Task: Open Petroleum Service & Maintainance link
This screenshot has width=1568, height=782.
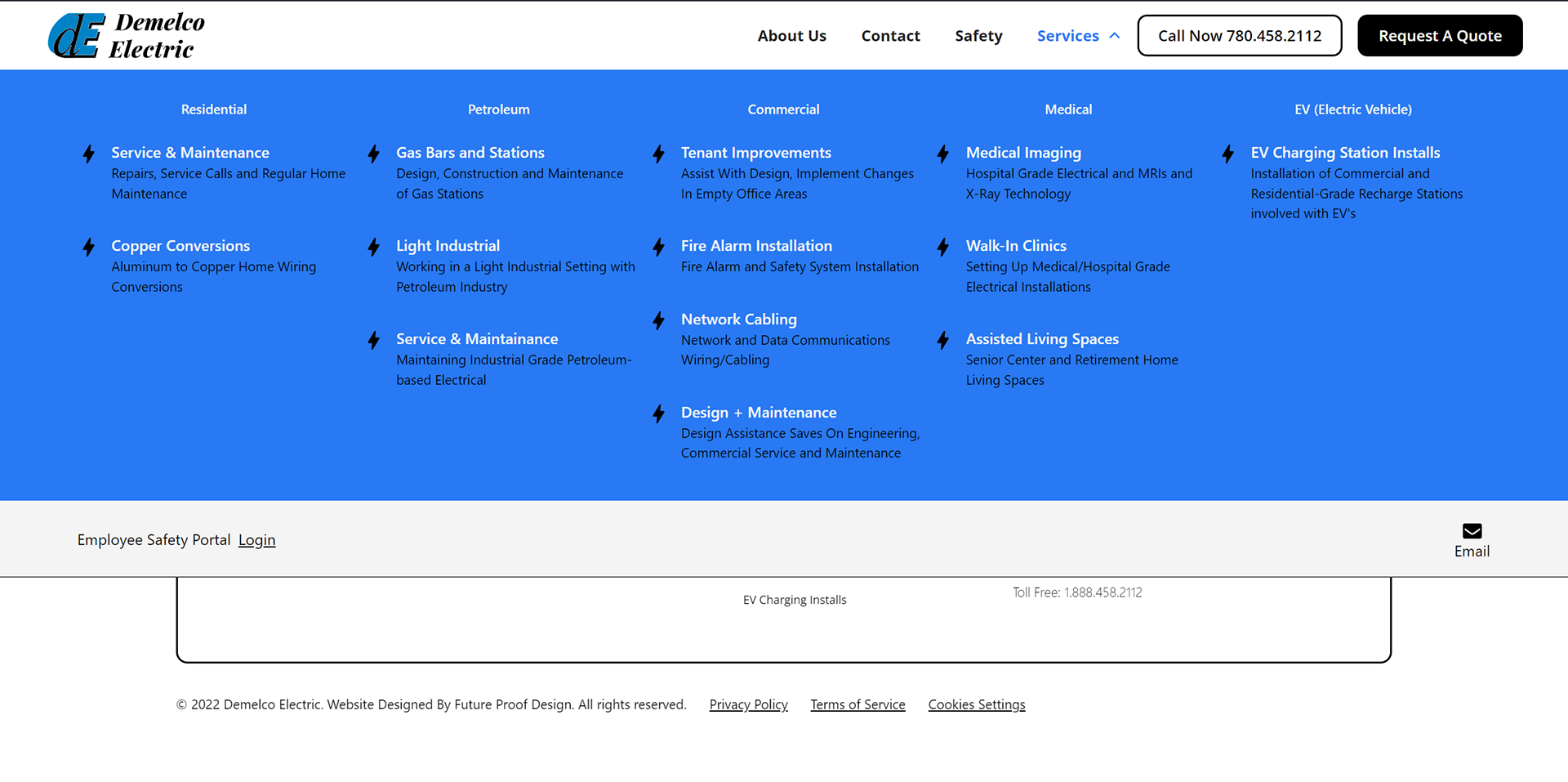Action: point(477,339)
